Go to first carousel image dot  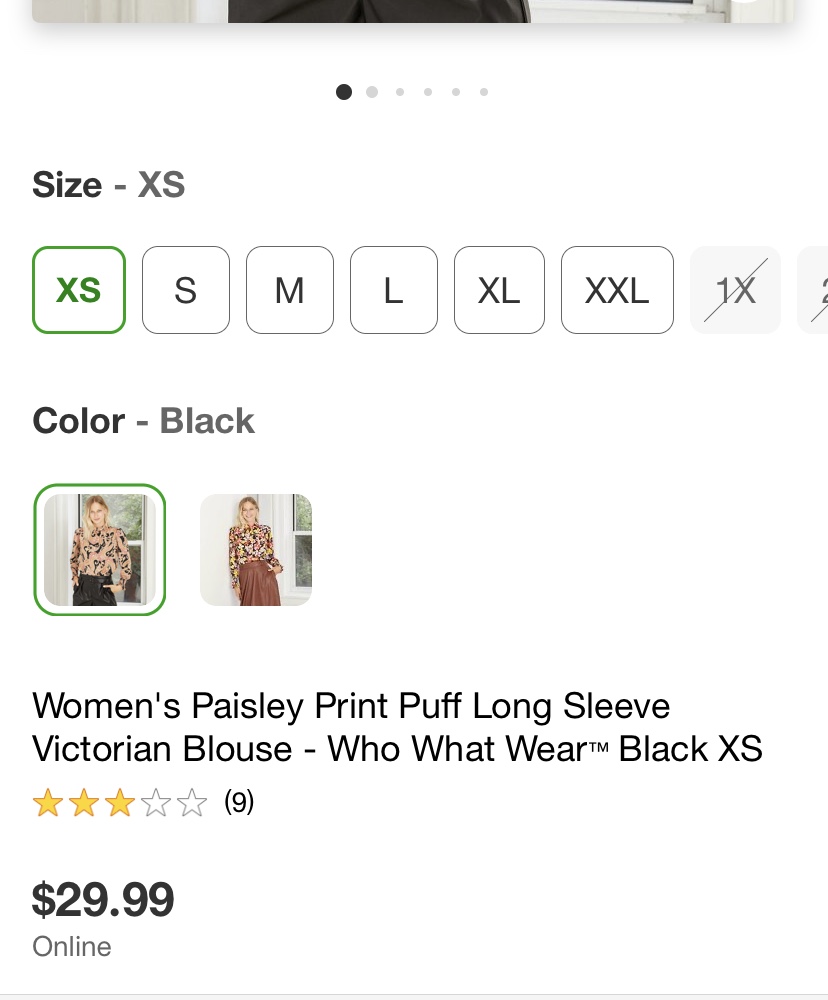(x=344, y=92)
